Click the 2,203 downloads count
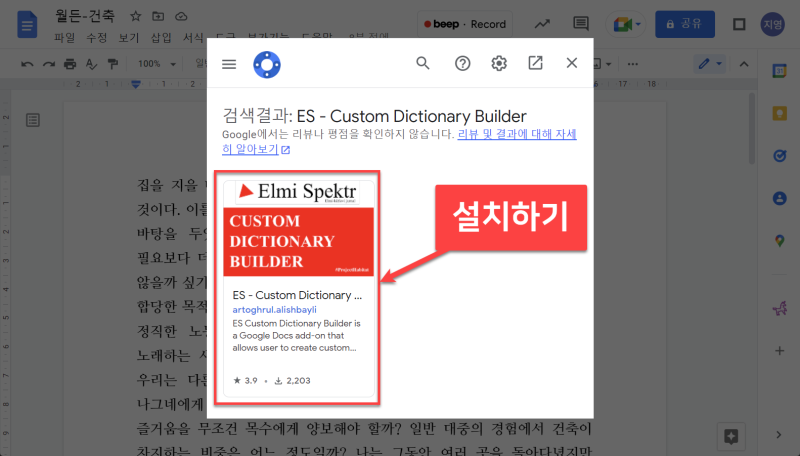 pyautogui.click(x=292, y=381)
